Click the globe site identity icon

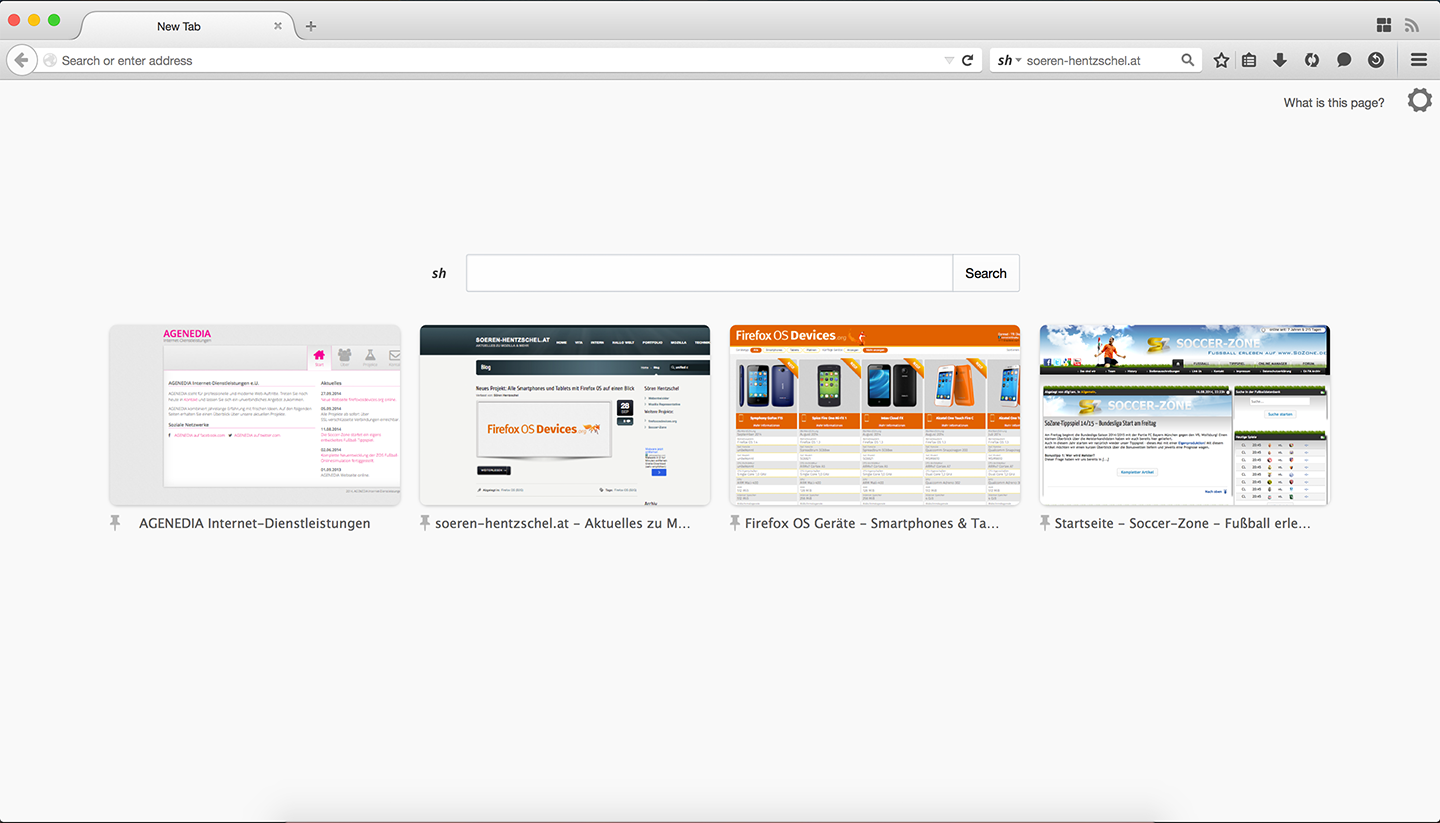click(x=50, y=60)
